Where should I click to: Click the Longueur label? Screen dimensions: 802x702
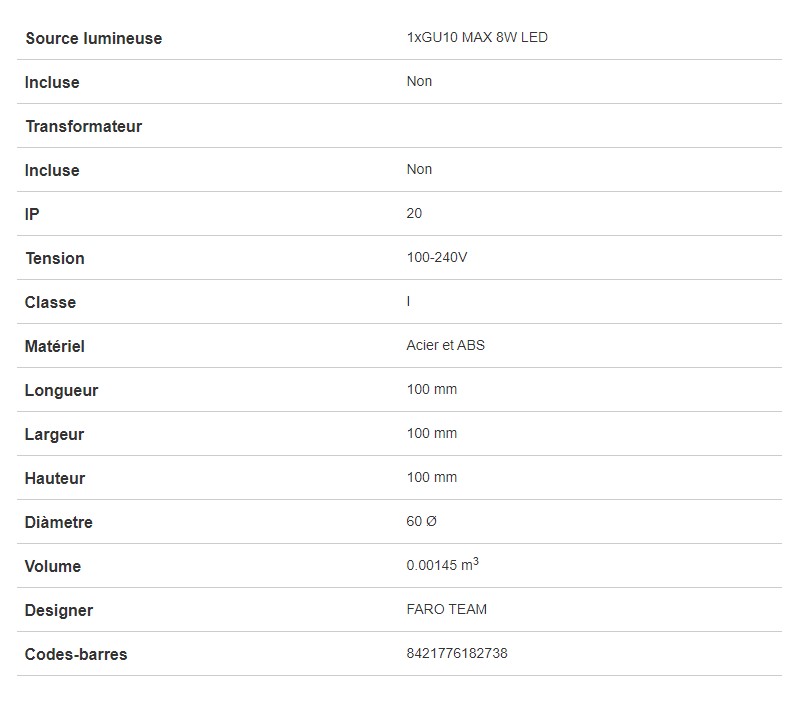pos(61,390)
